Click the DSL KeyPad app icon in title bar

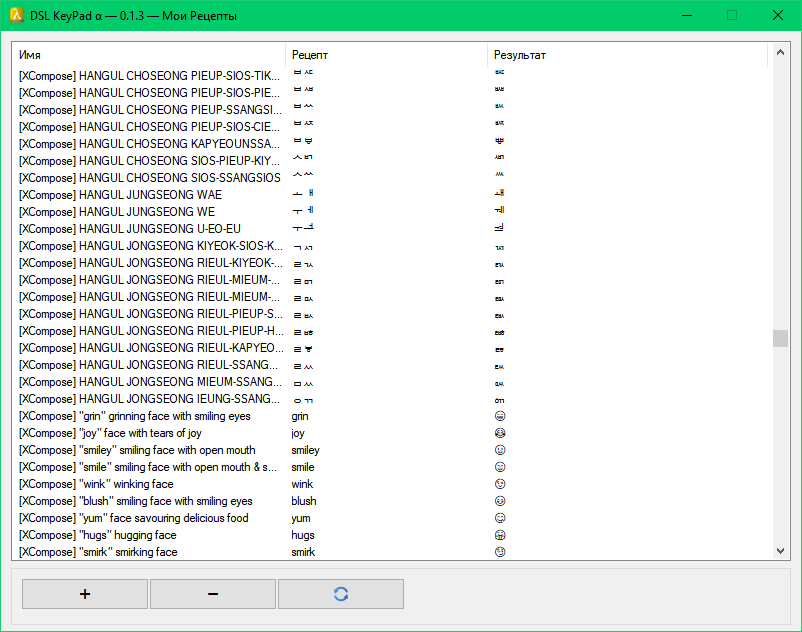(x=16, y=15)
